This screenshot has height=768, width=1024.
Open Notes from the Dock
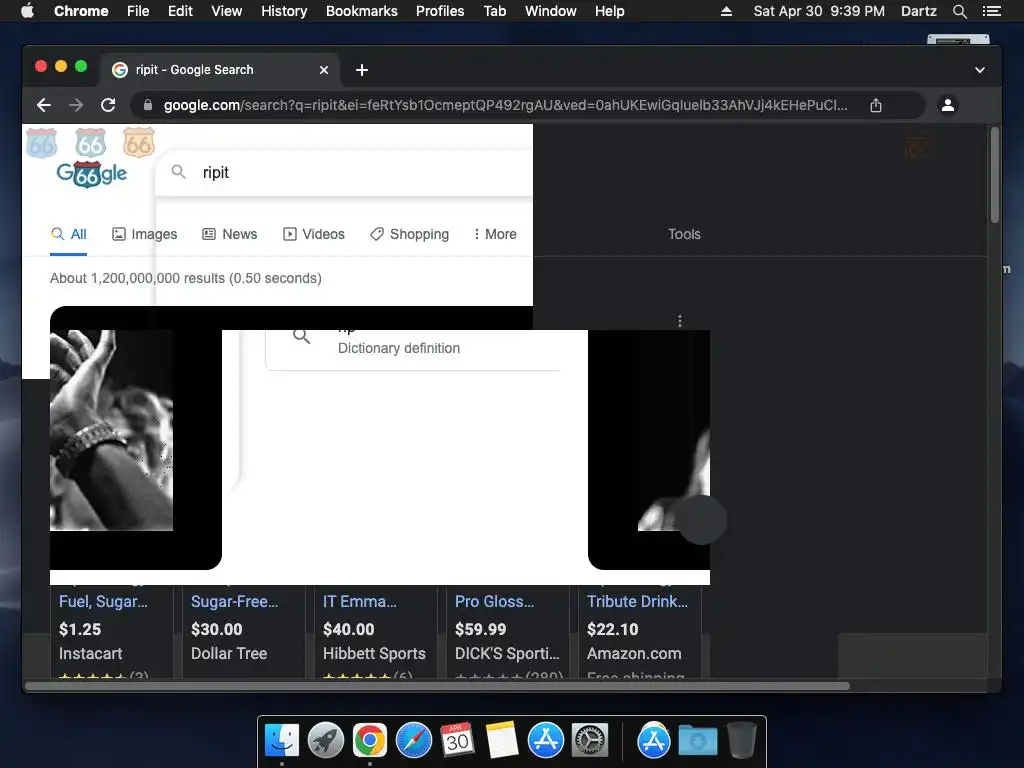click(502, 741)
